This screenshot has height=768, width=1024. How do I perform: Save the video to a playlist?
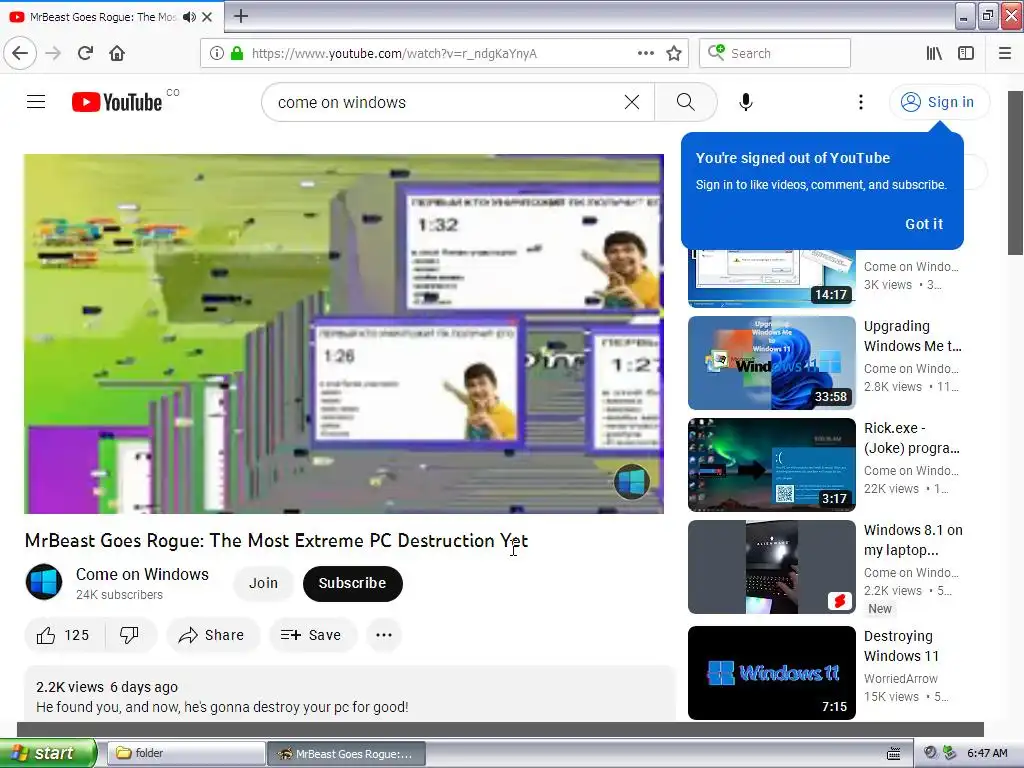point(312,635)
